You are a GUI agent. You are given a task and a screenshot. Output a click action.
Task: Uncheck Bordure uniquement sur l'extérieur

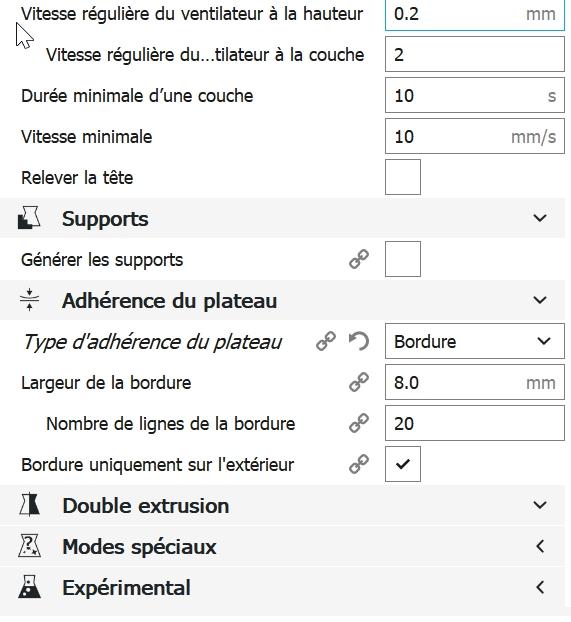pos(403,464)
